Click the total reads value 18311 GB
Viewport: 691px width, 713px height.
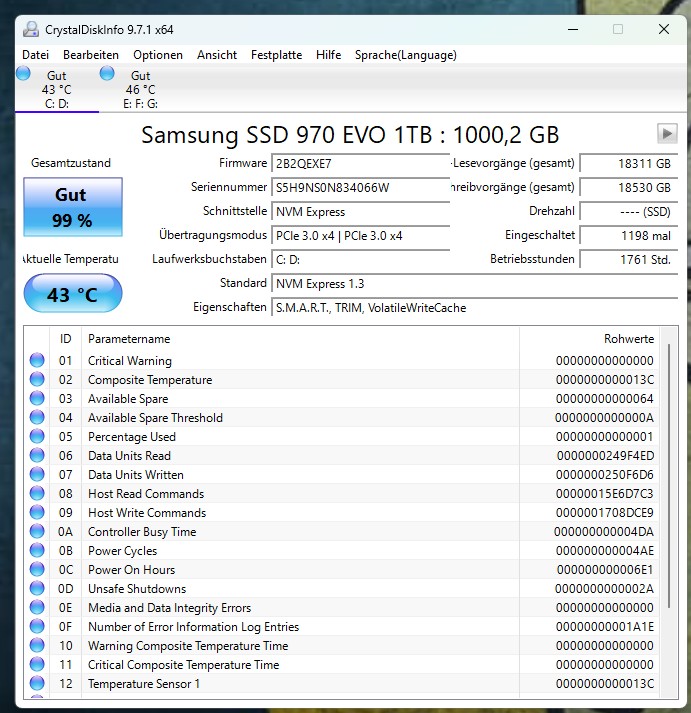(629, 164)
